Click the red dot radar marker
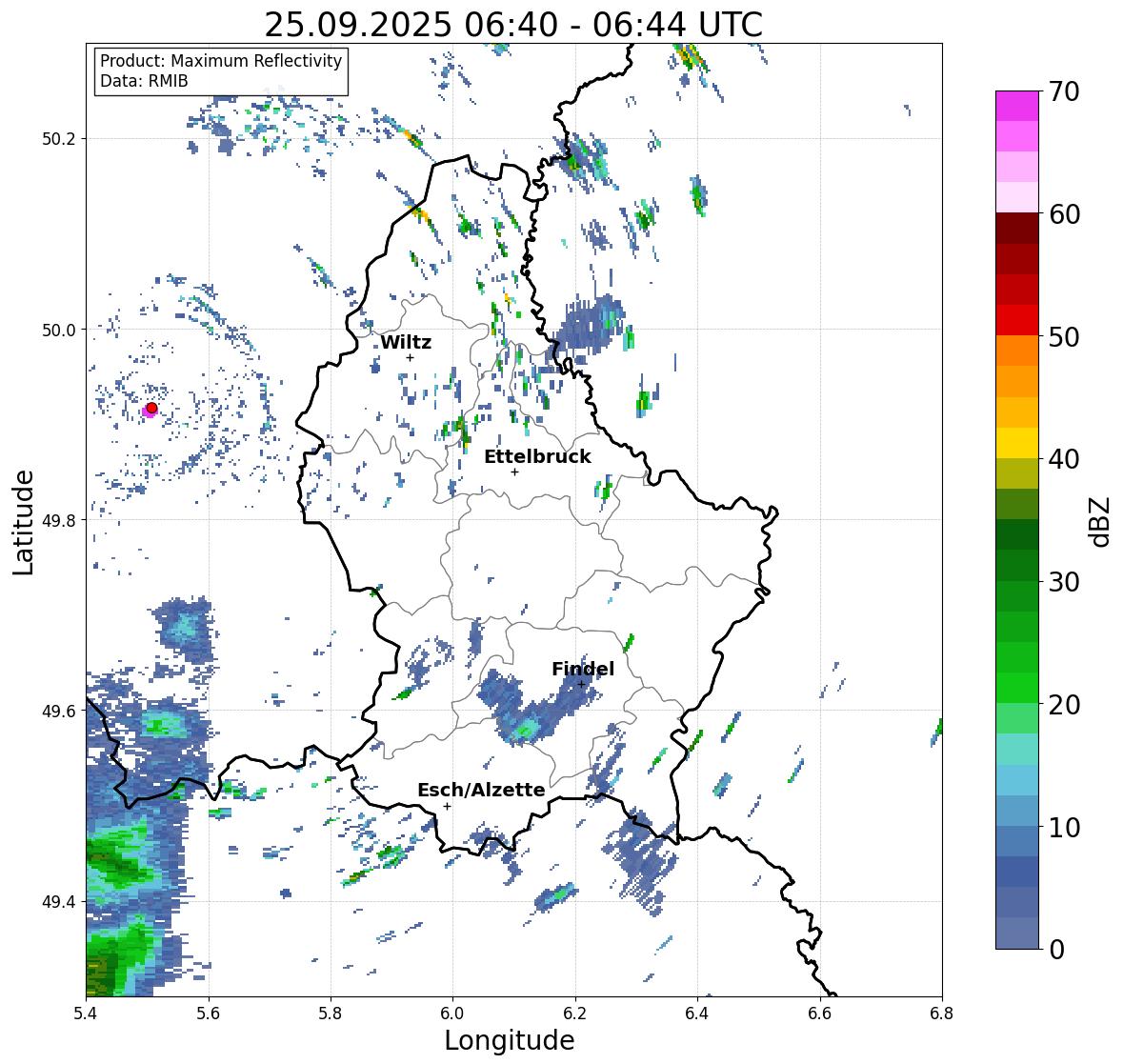The image size is (1123, 1064). [151, 408]
